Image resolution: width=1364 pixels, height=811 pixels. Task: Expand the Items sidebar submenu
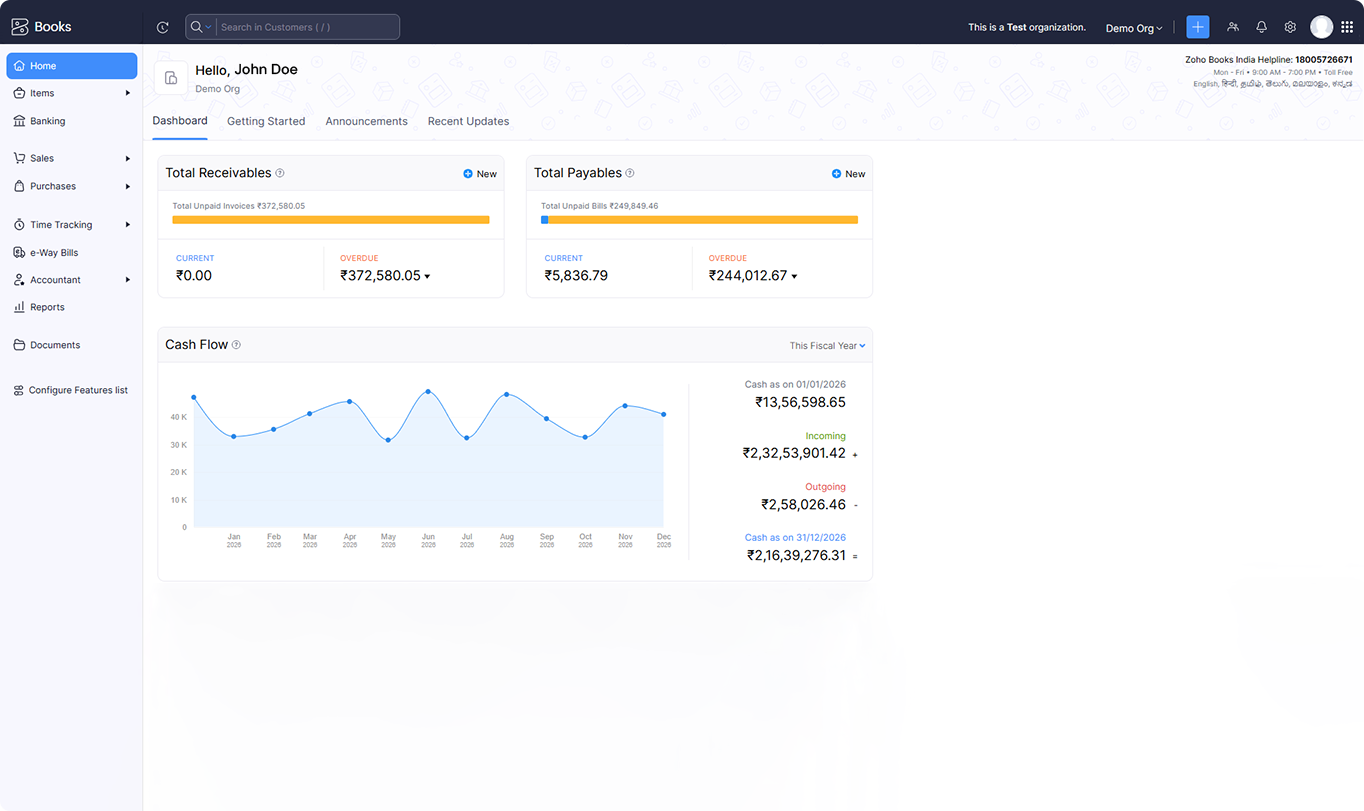(x=127, y=93)
